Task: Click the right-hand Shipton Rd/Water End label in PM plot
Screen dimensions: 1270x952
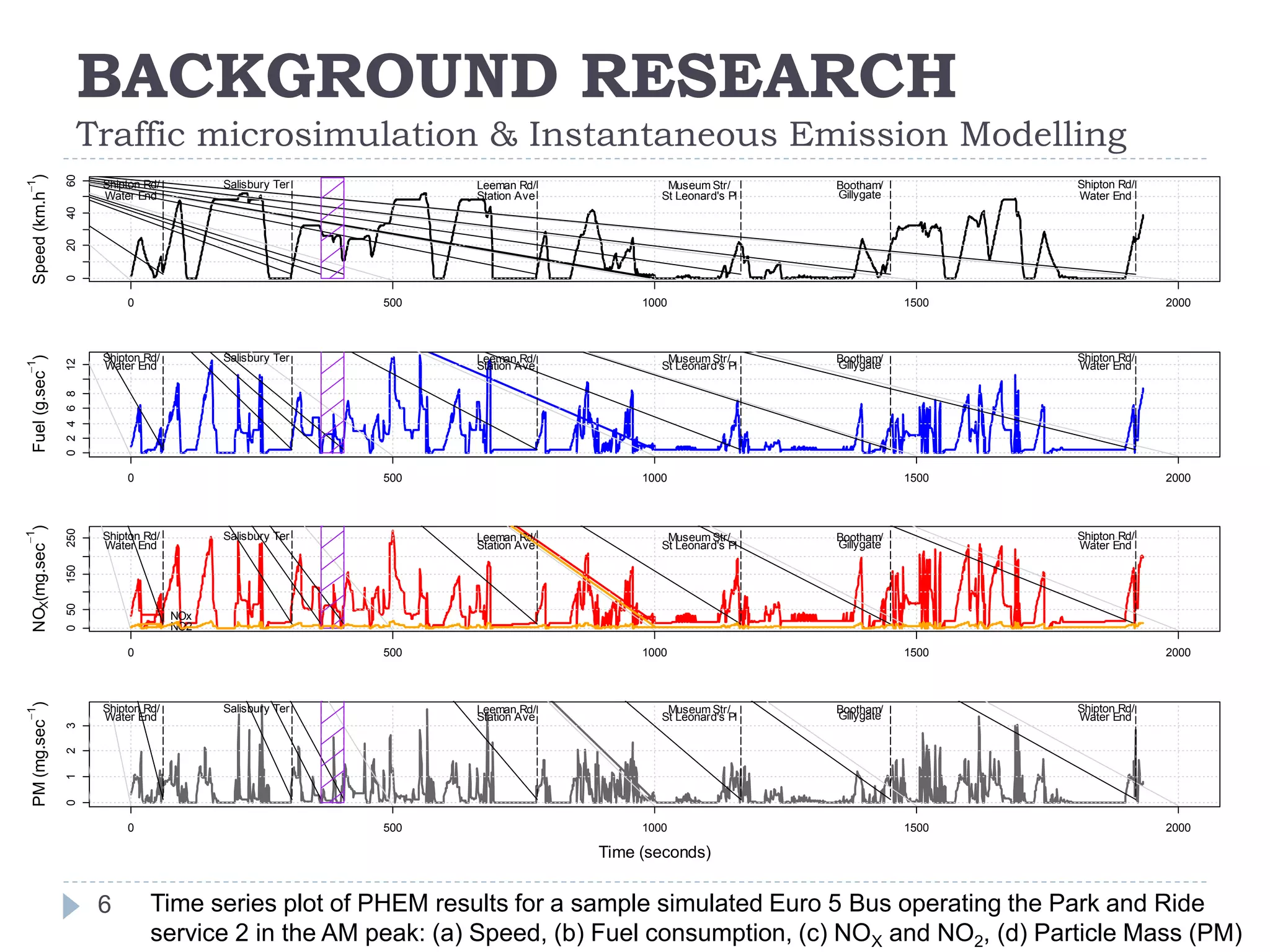Action: [1106, 713]
